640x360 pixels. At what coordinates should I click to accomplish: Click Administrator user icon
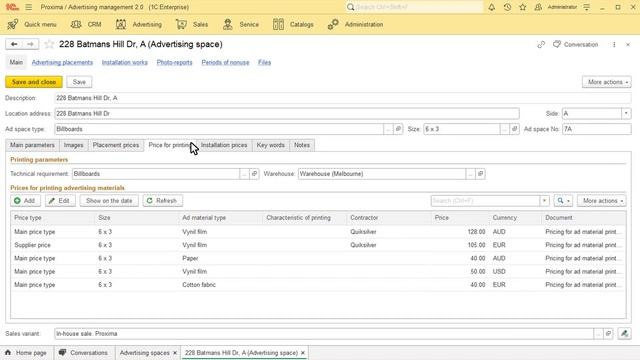[538, 7]
